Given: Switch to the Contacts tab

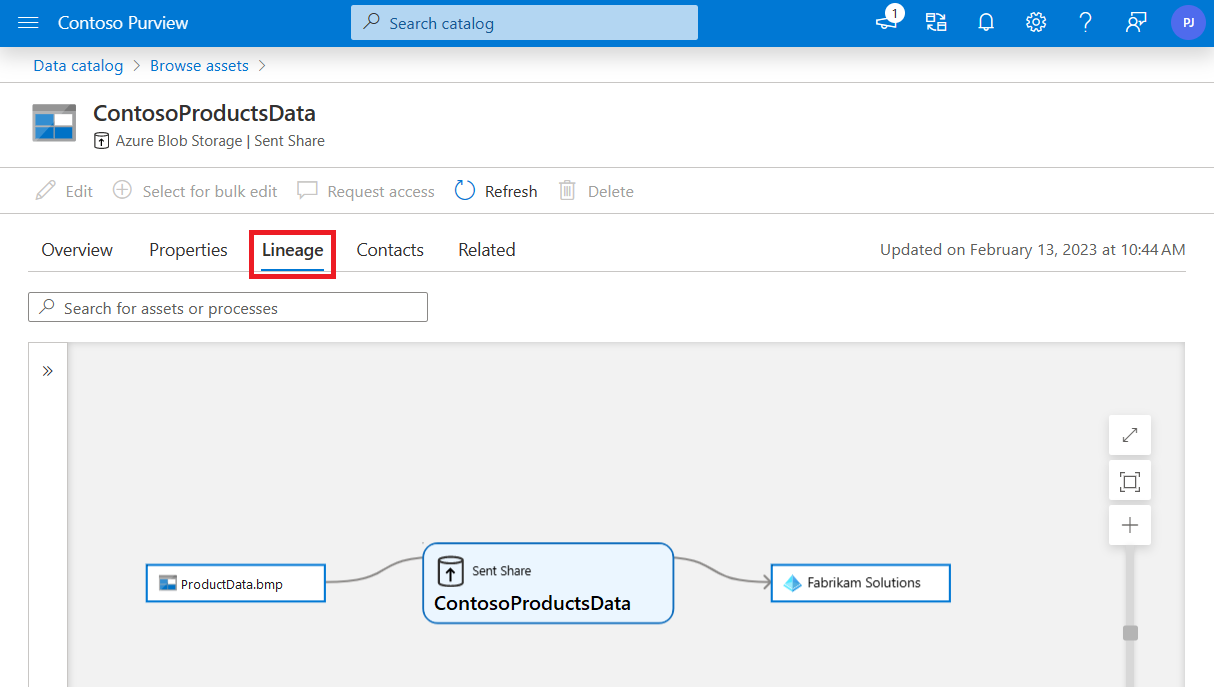Looking at the screenshot, I should pos(389,250).
